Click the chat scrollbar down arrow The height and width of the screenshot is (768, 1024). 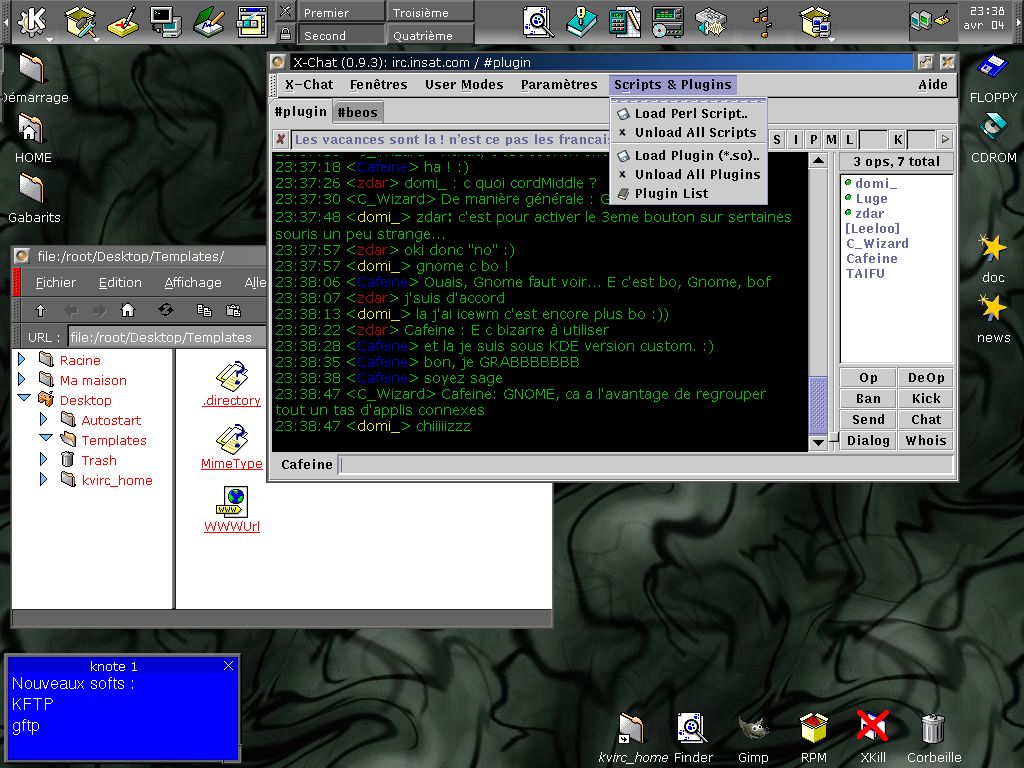tap(818, 442)
